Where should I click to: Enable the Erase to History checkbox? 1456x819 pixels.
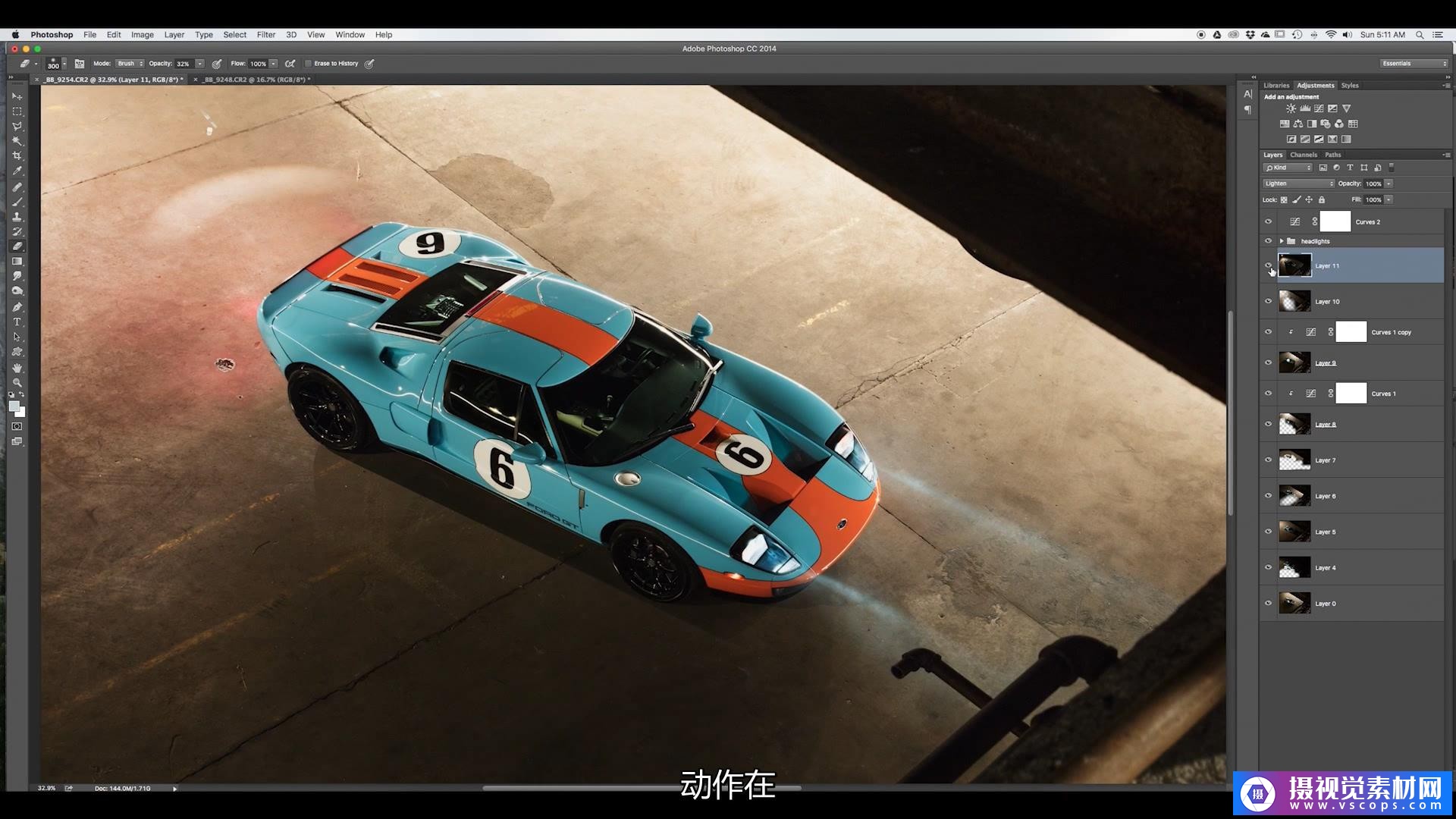(309, 64)
